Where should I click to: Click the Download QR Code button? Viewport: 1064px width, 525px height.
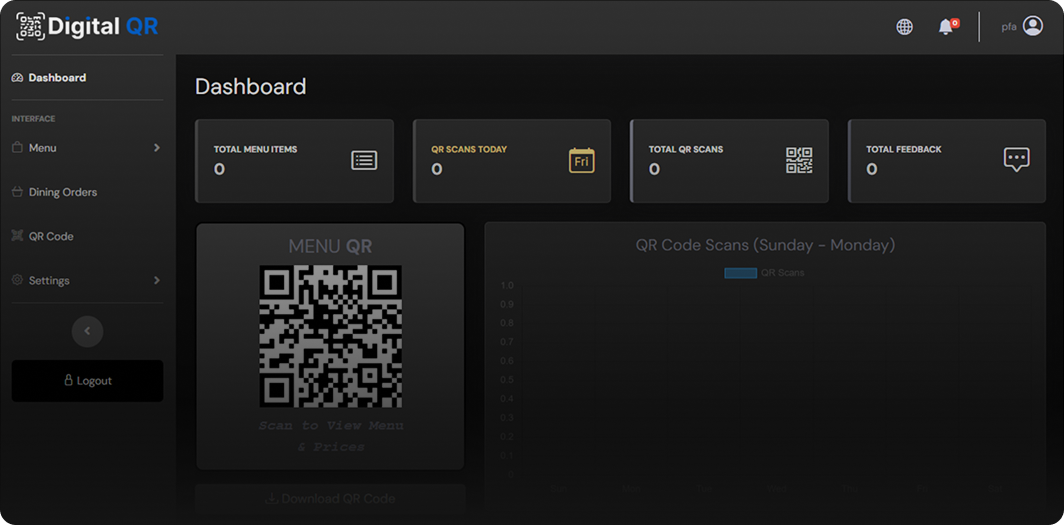[x=331, y=498]
